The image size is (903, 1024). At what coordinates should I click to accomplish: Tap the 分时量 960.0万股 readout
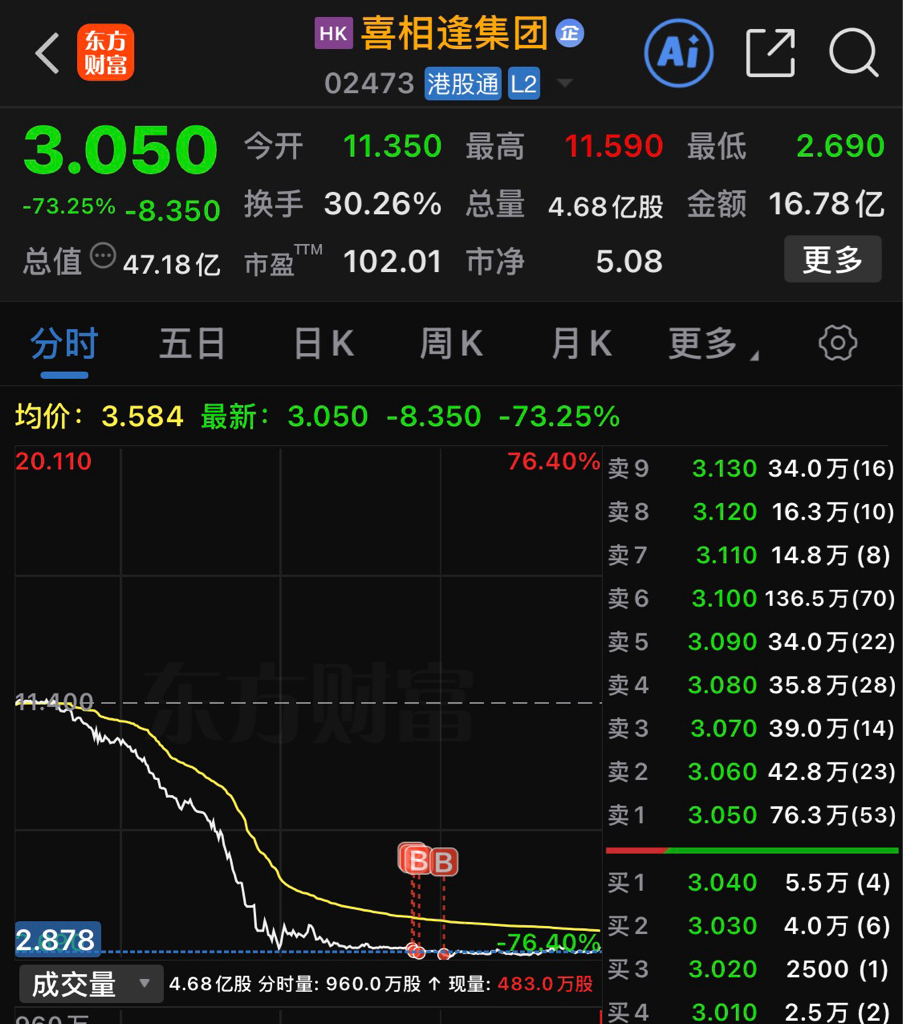coord(340,984)
